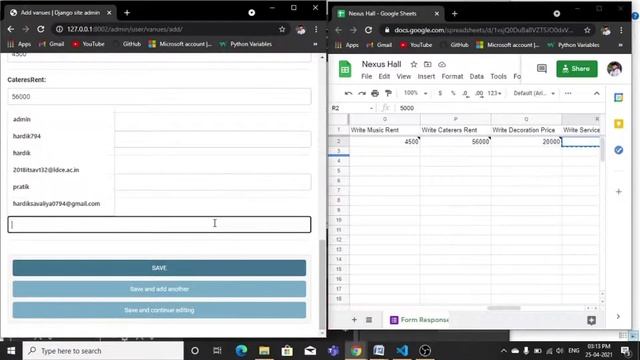Click the Save and continue editing button

[159, 310]
